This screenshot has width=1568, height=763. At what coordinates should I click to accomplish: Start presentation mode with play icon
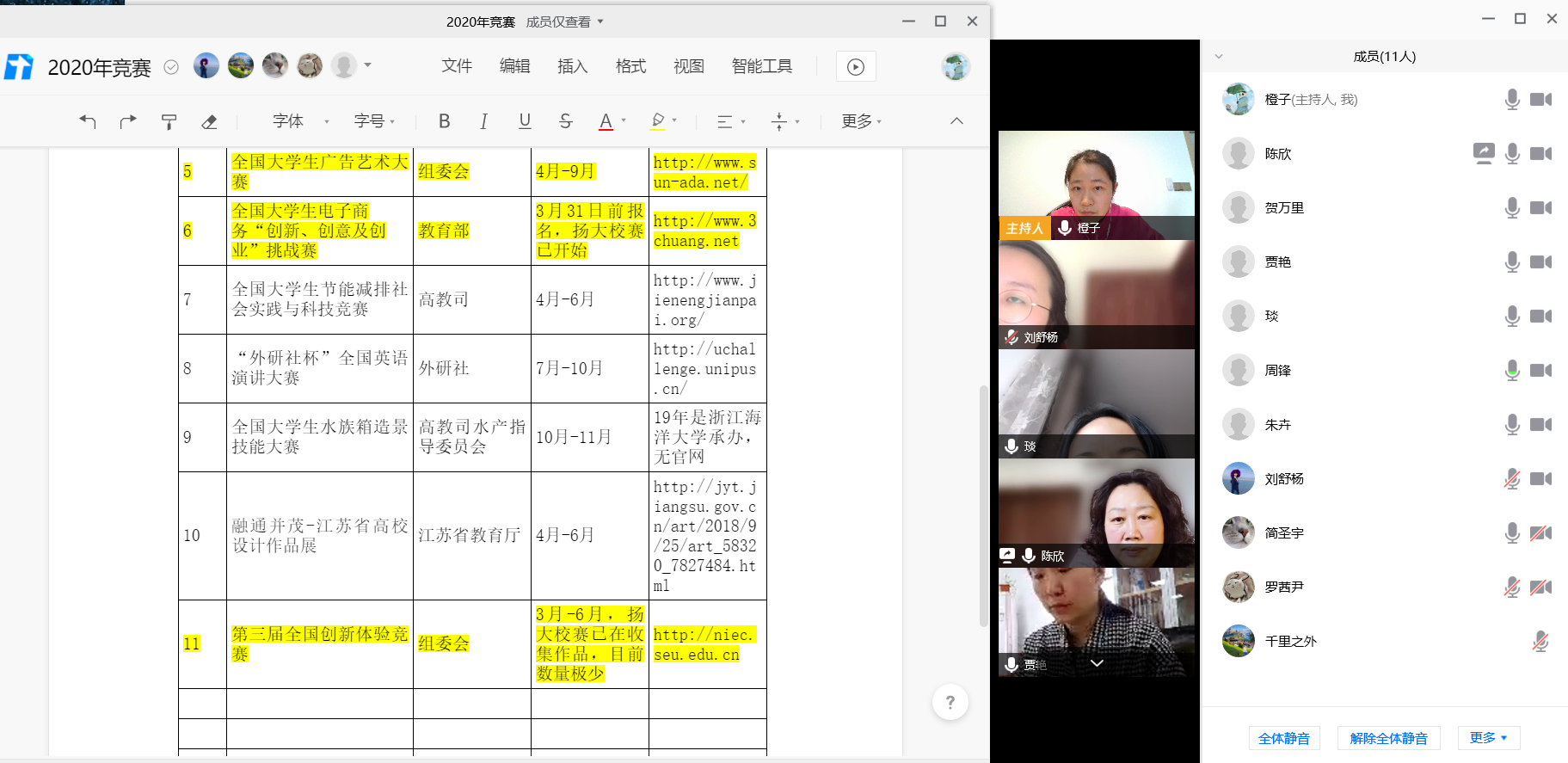pos(855,67)
